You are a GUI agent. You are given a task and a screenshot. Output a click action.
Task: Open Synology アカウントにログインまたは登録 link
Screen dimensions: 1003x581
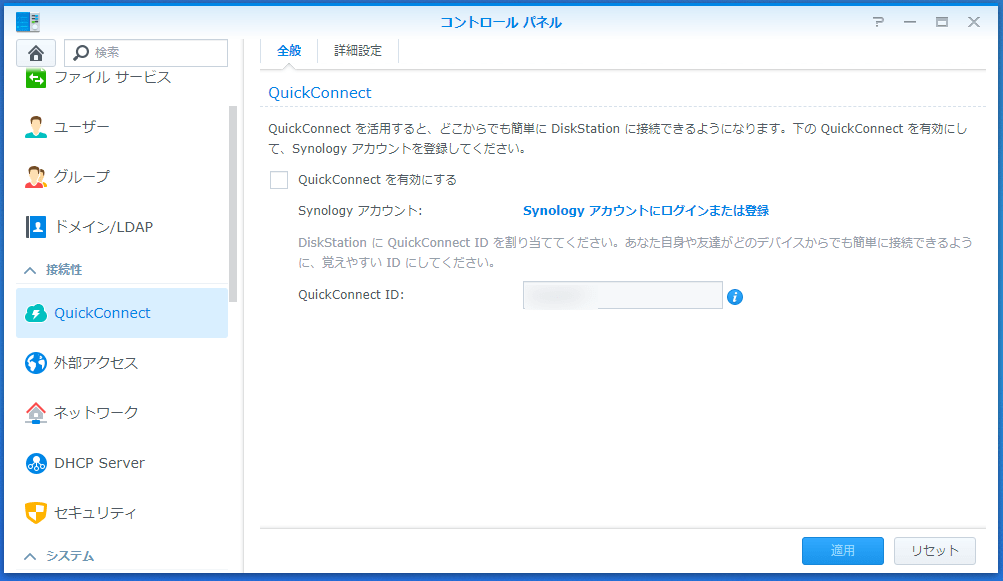(x=645, y=211)
